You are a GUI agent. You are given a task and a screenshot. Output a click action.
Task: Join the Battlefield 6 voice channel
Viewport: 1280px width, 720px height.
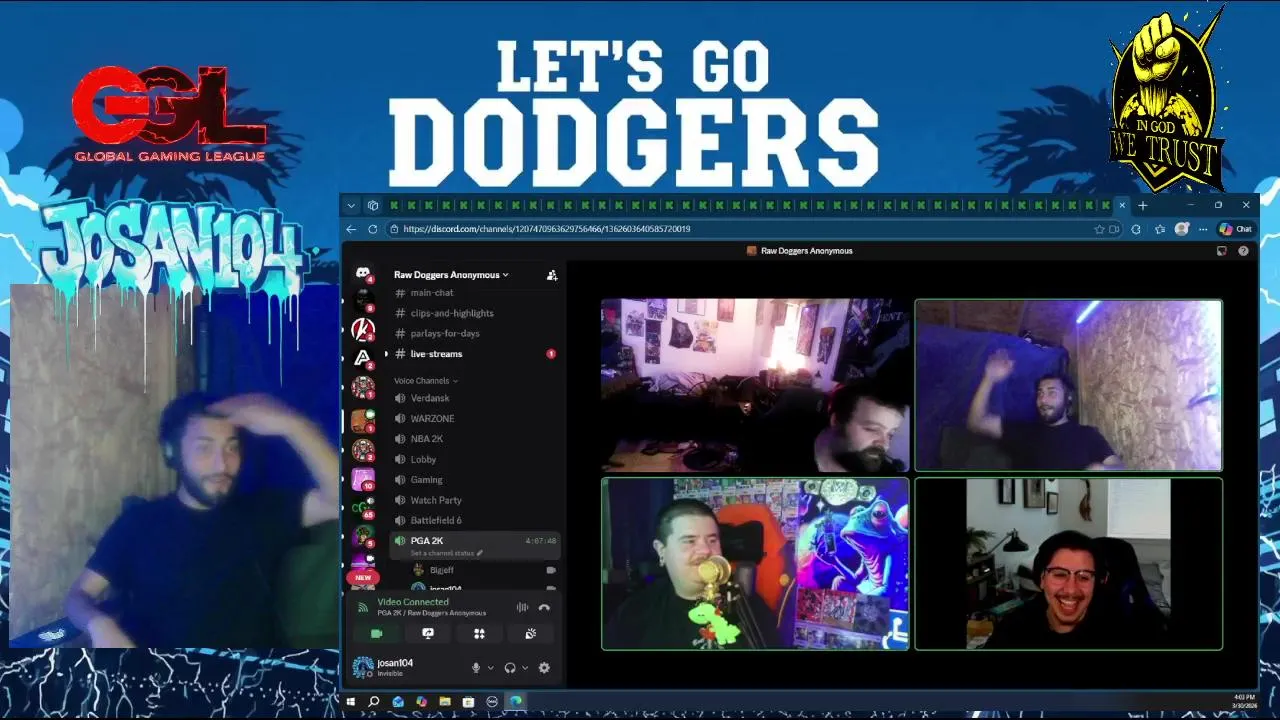[x=436, y=521]
